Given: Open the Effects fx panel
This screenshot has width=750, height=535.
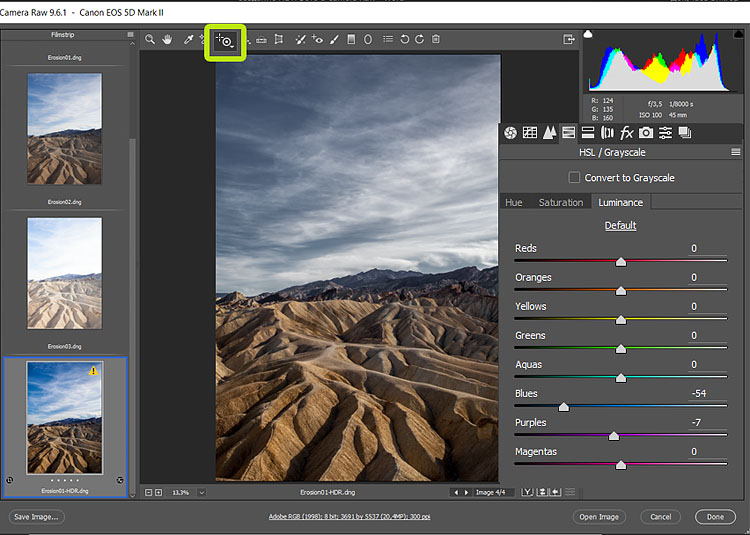Looking at the screenshot, I should [627, 133].
